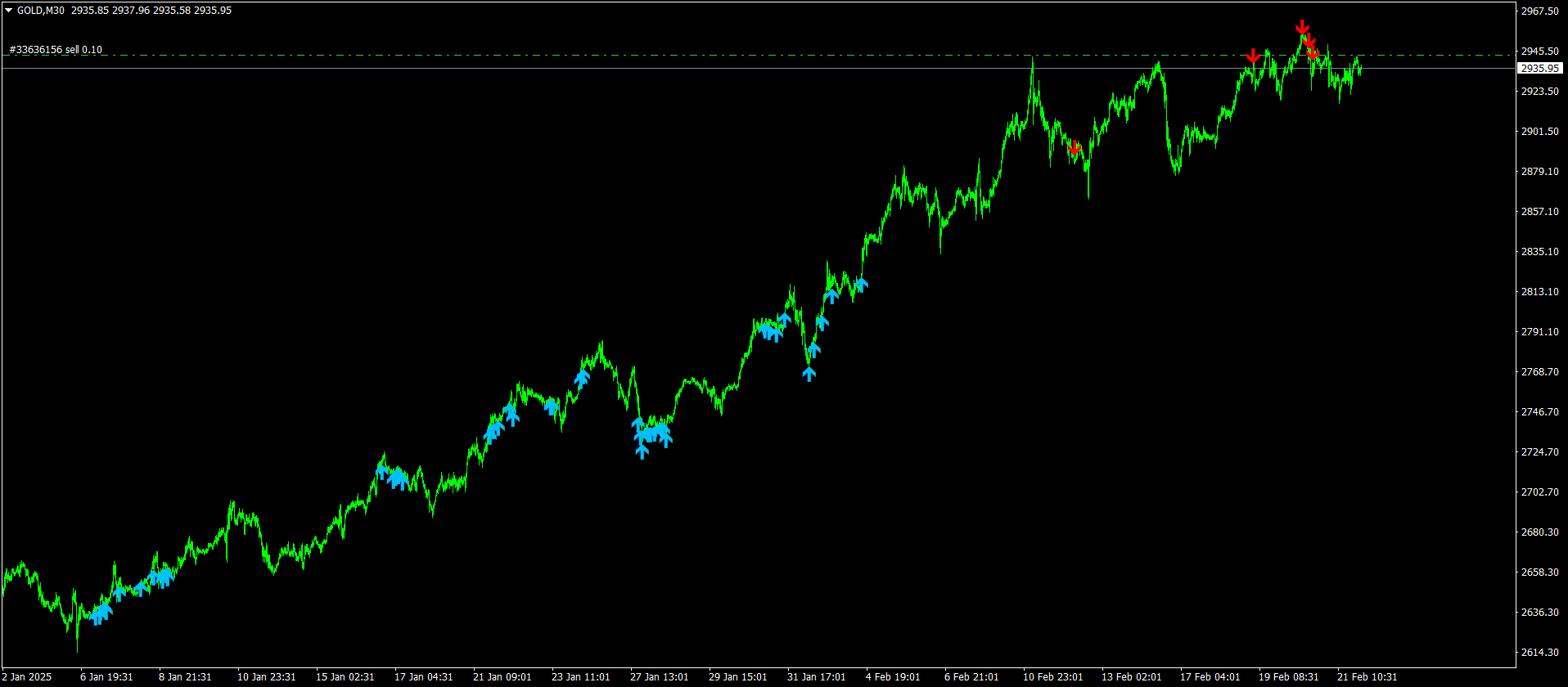This screenshot has height=687, width=1568.
Task: Select low price 2935.58 in chart header
Action: click(x=172, y=11)
